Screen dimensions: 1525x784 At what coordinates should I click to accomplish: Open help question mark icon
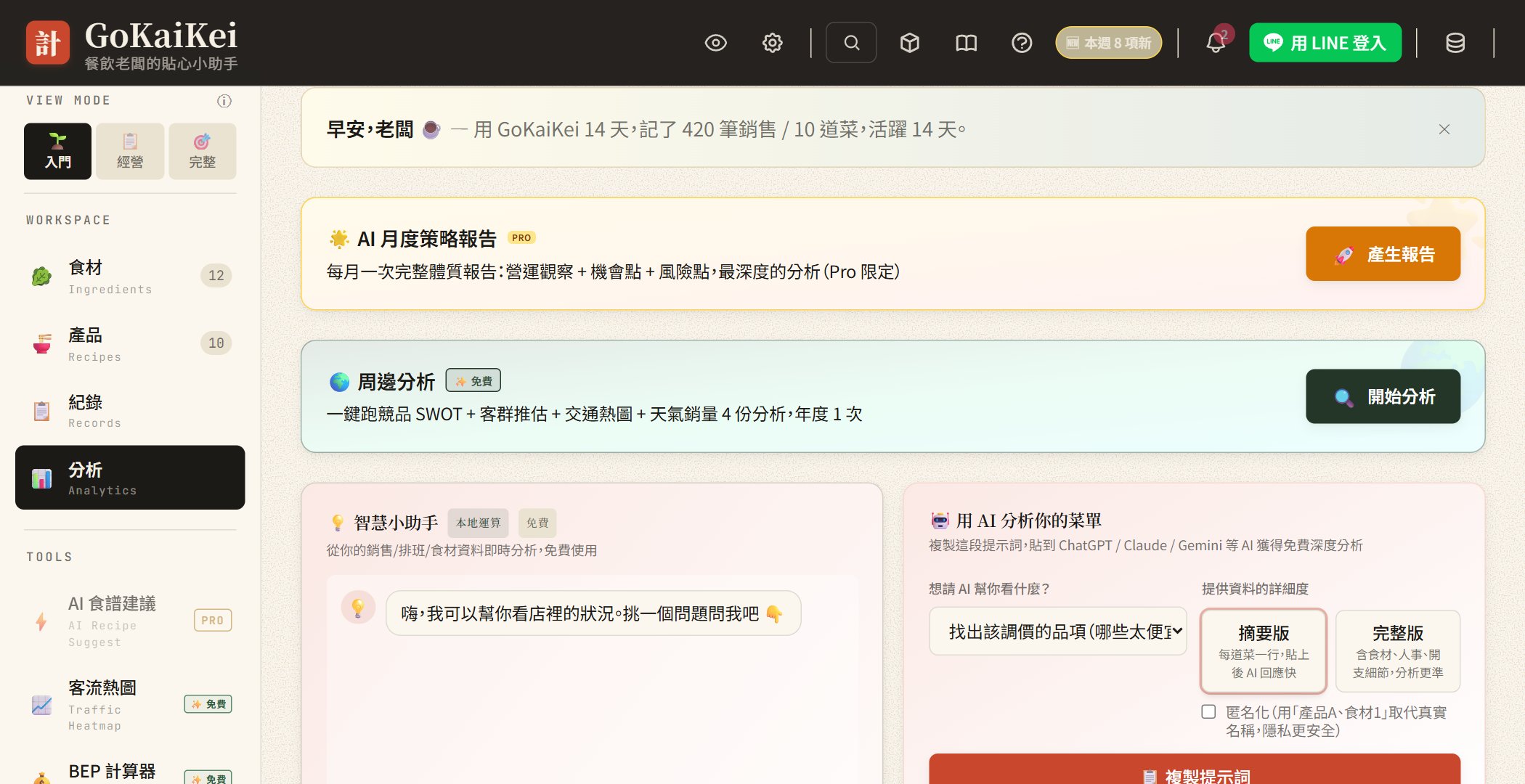1022,43
